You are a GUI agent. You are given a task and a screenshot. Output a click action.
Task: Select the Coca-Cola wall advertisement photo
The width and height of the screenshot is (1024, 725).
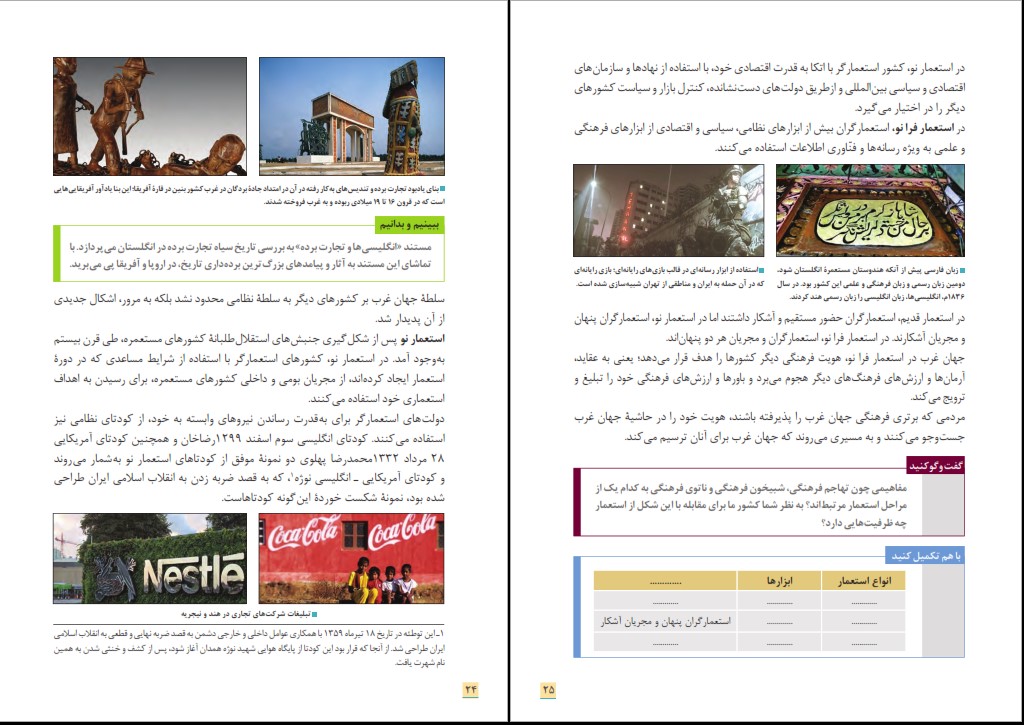(x=351, y=558)
